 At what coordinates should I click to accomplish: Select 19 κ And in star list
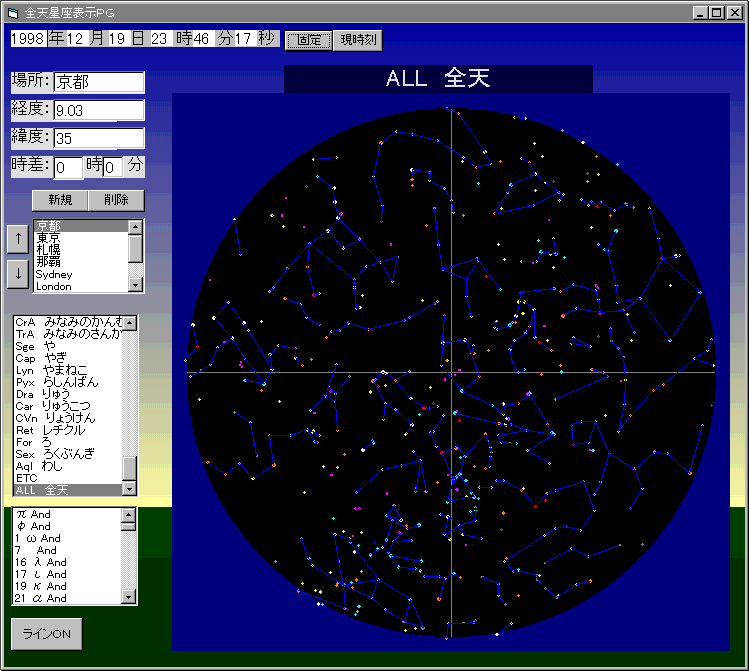67,586
